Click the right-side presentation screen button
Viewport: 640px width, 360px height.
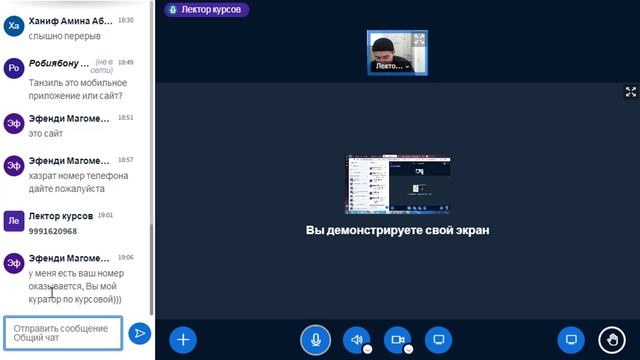tap(571, 340)
